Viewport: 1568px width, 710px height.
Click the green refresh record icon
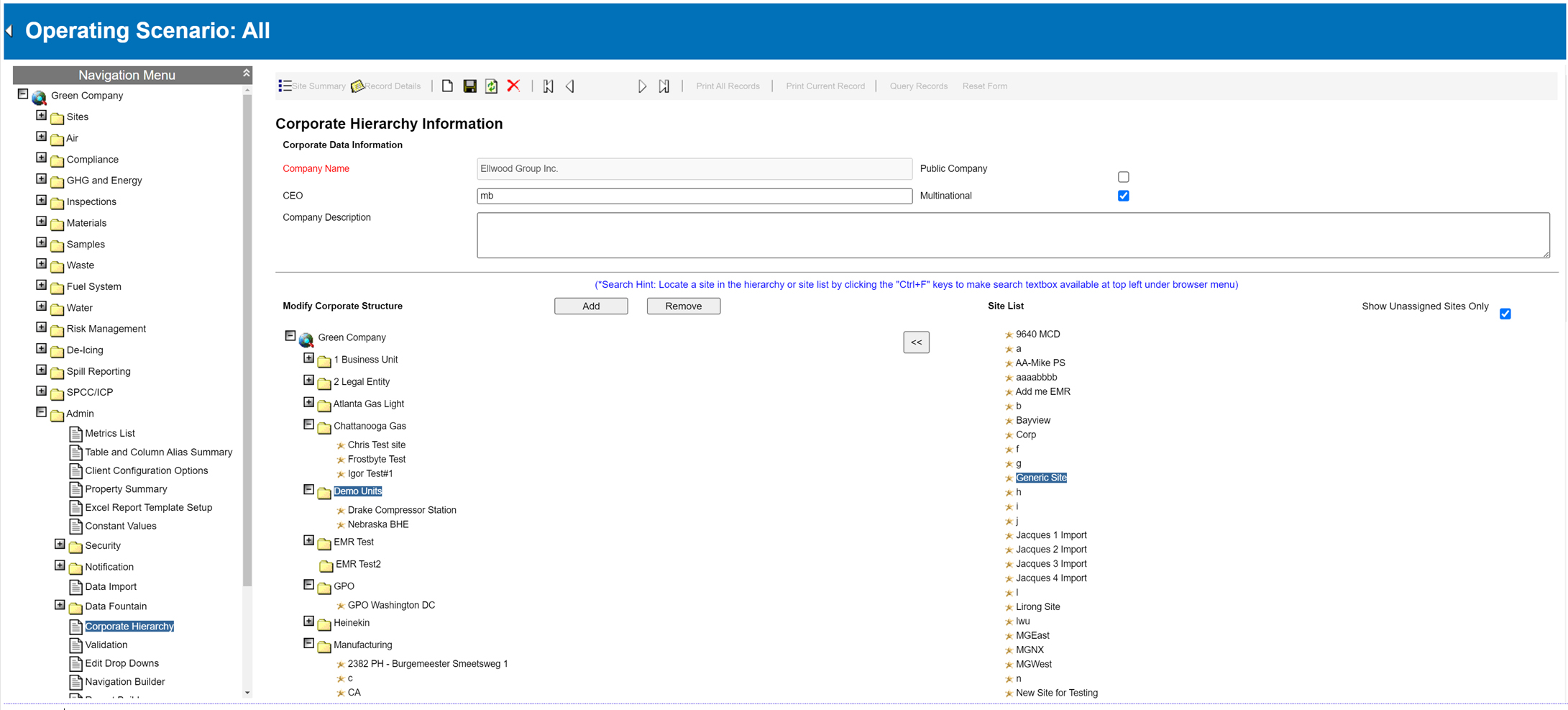[491, 86]
